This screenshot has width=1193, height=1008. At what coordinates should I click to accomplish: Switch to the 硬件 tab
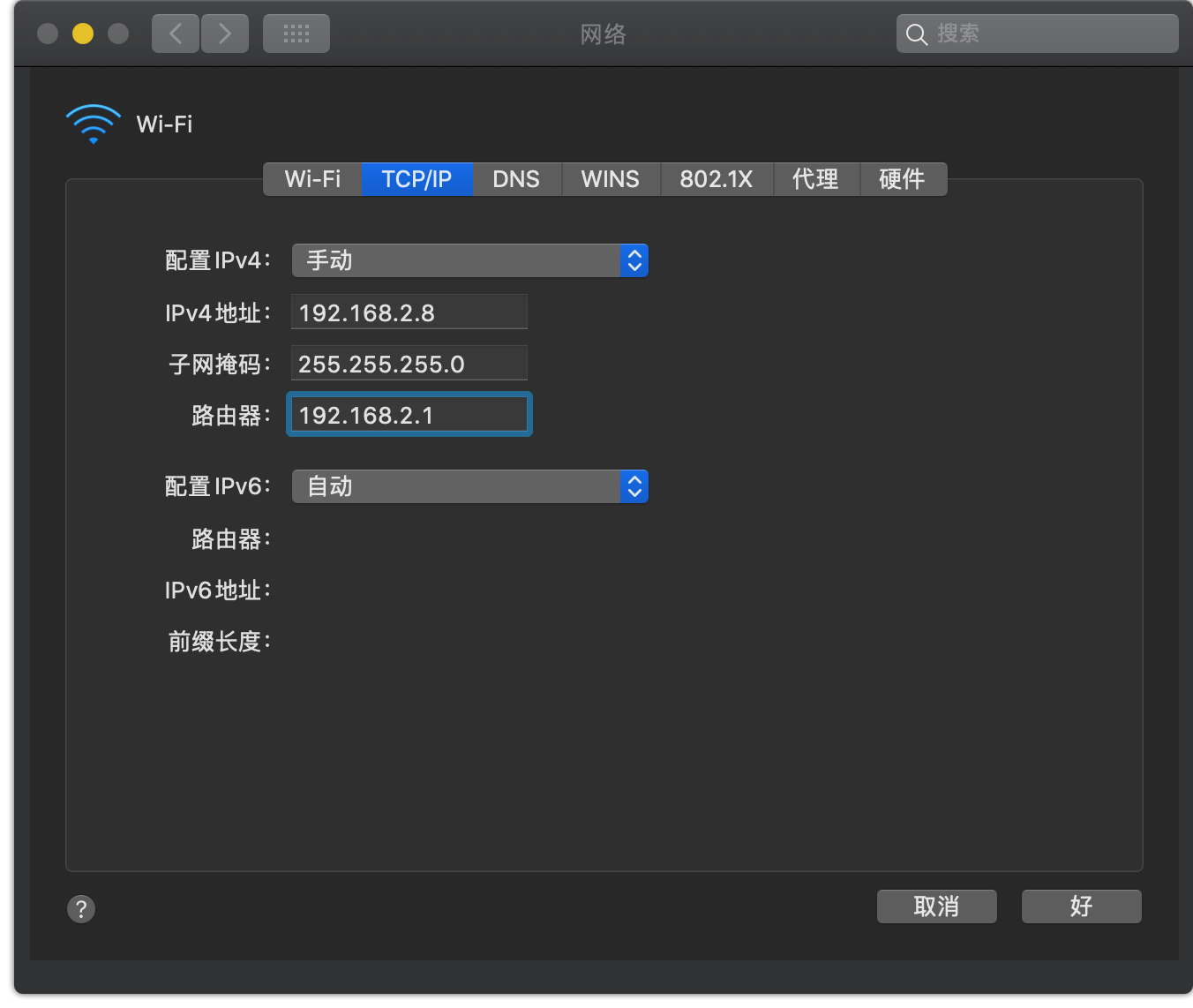point(903,179)
